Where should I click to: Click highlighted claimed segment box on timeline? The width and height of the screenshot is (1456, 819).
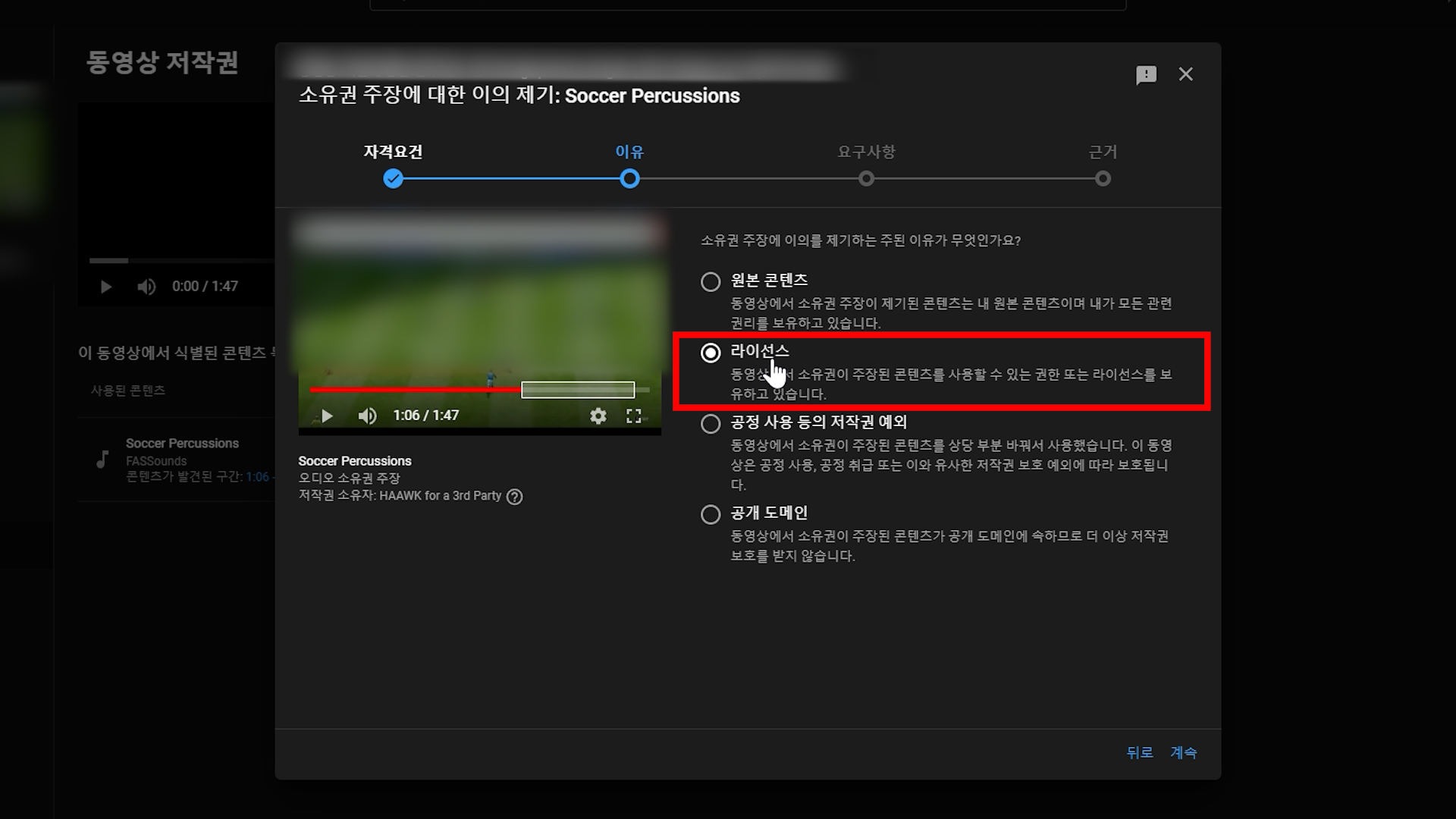(x=578, y=390)
